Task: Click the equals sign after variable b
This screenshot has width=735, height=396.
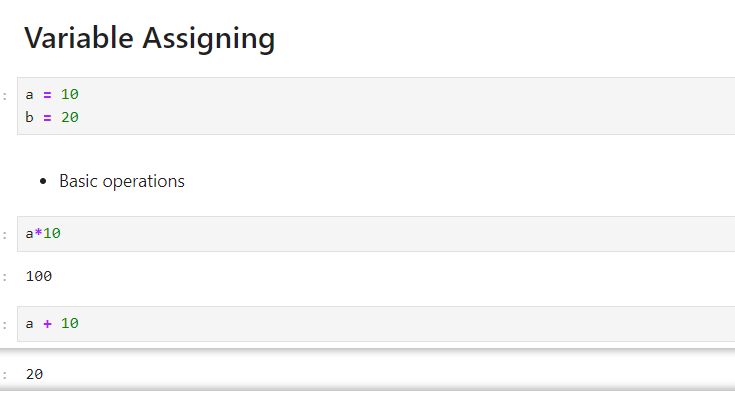Action: (47, 118)
